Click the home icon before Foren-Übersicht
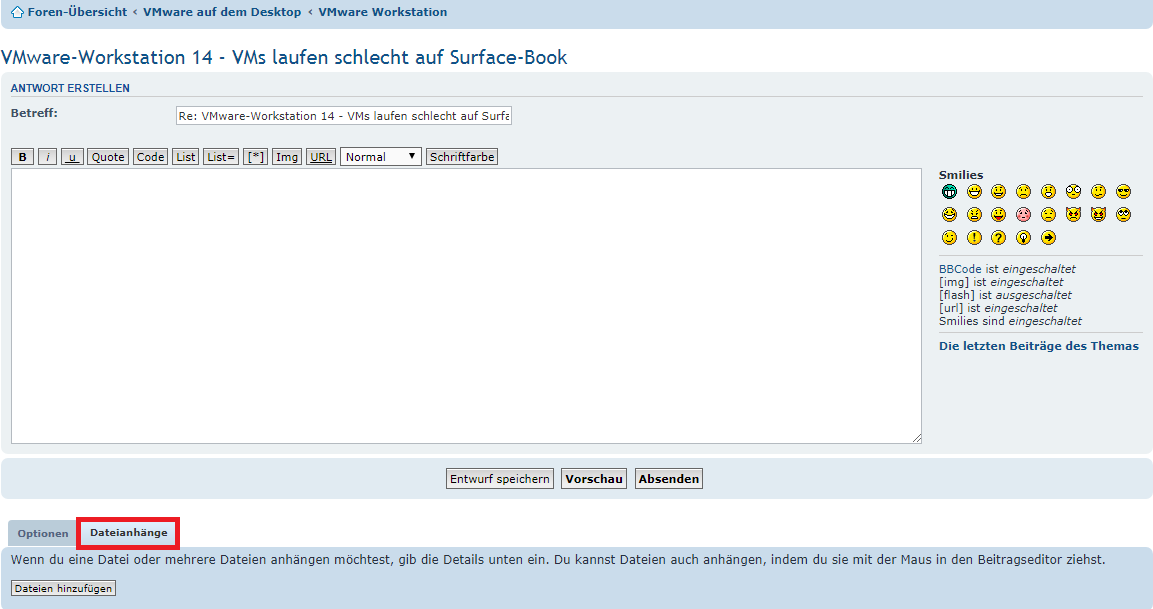1153x609 pixels. pyautogui.click(x=17, y=12)
